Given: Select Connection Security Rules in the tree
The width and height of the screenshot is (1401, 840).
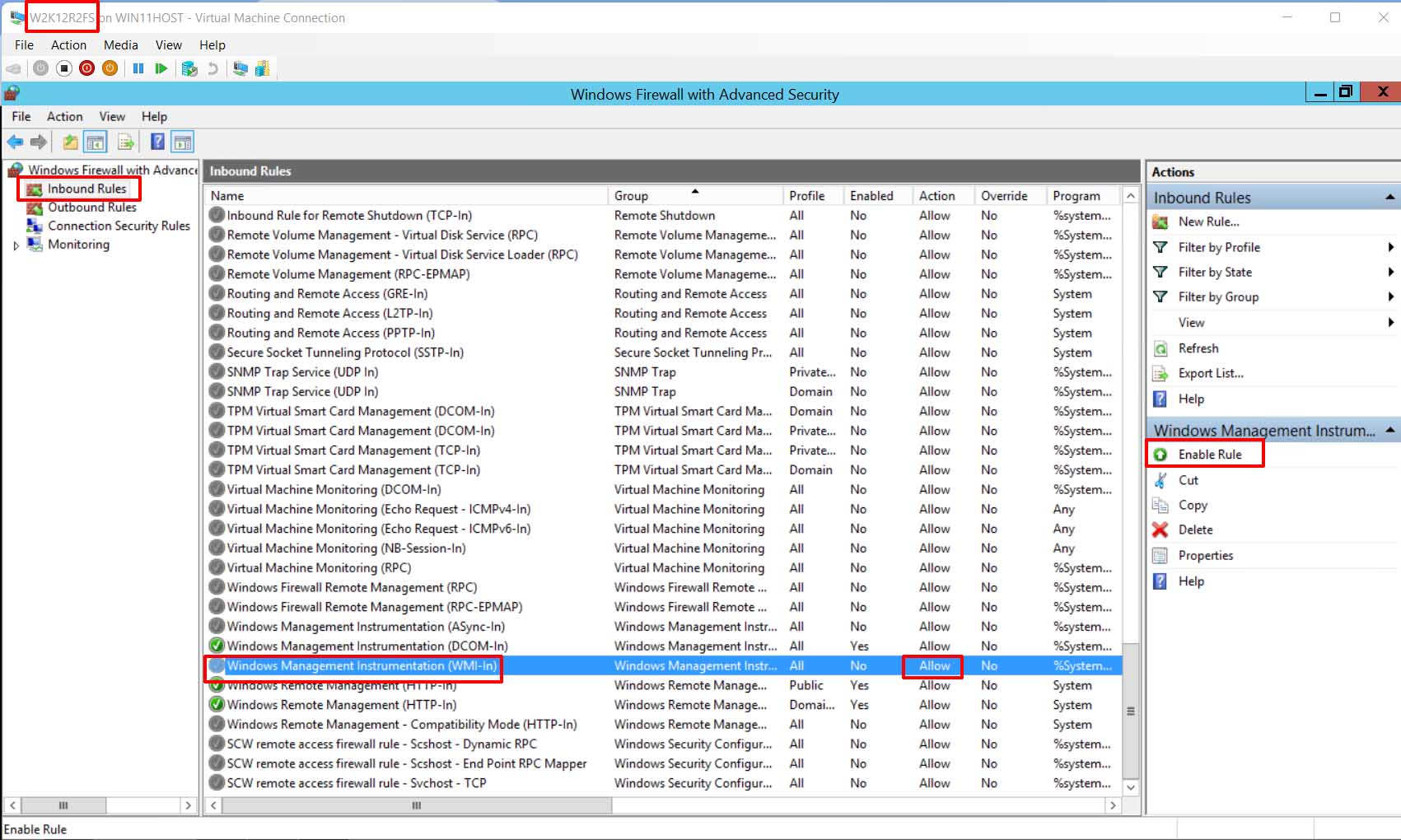Looking at the screenshot, I should click(x=119, y=226).
